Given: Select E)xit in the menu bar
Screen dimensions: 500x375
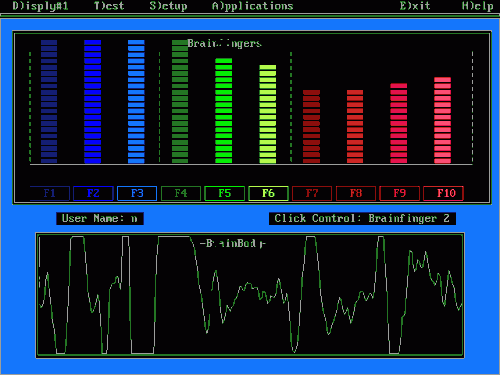Looking at the screenshot, I should (415, 6).
